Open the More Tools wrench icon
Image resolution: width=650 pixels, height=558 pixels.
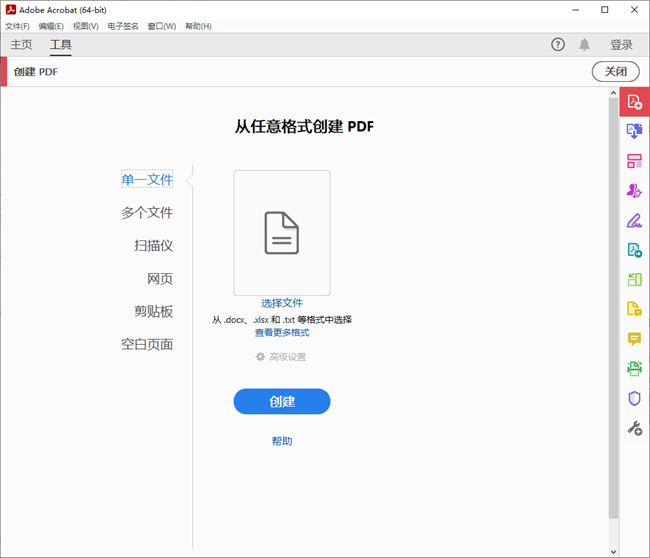(634, 428)
